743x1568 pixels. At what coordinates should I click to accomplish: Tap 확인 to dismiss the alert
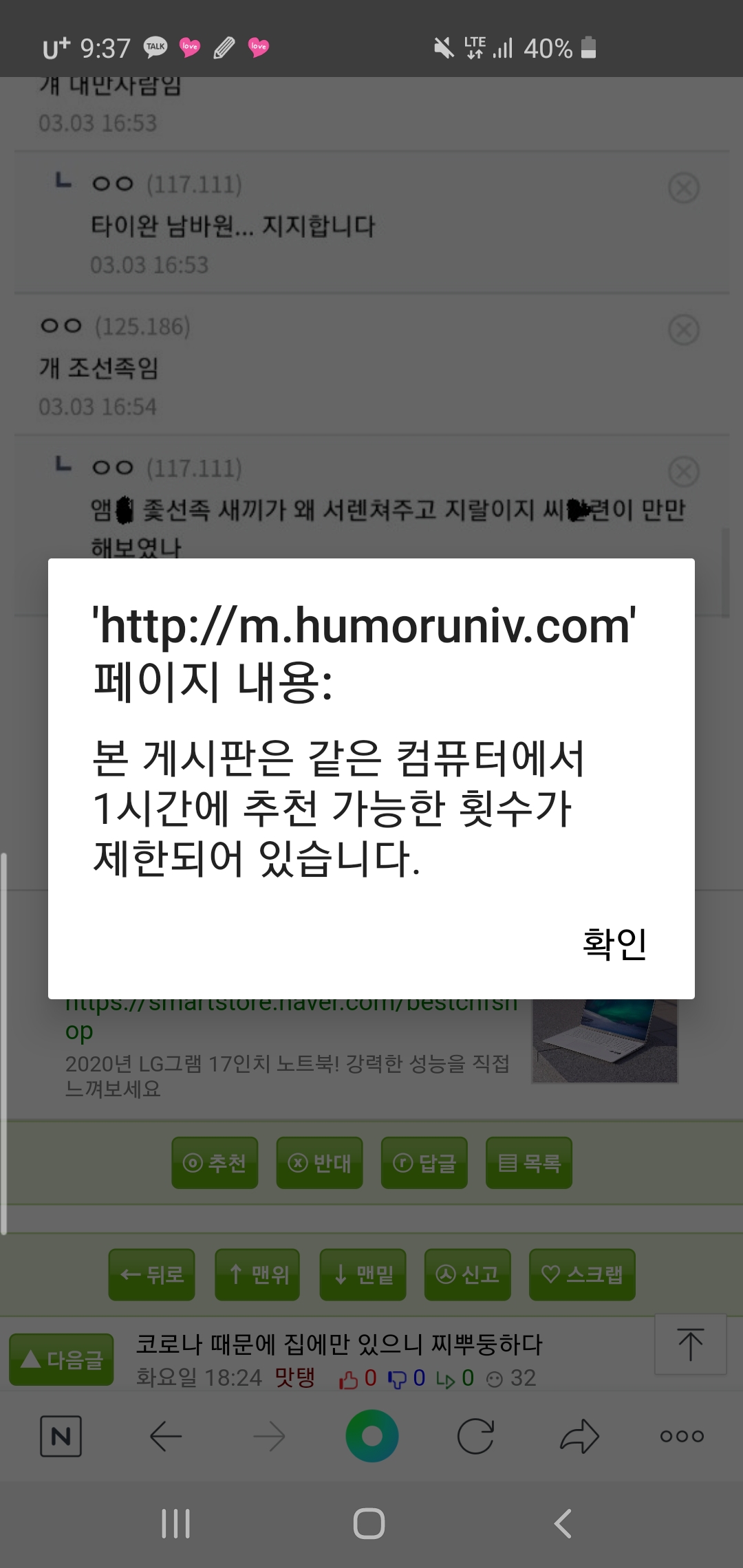coord(614,943)
